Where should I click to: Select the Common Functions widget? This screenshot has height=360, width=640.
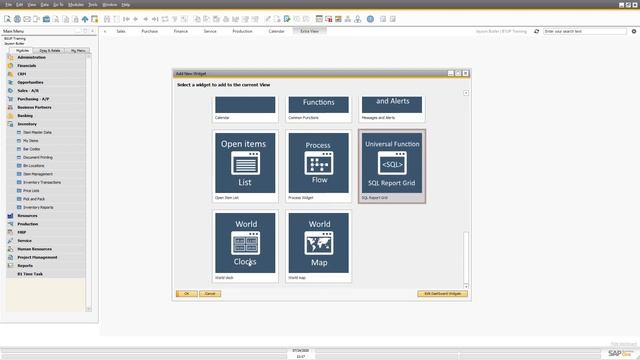[319, 109]
